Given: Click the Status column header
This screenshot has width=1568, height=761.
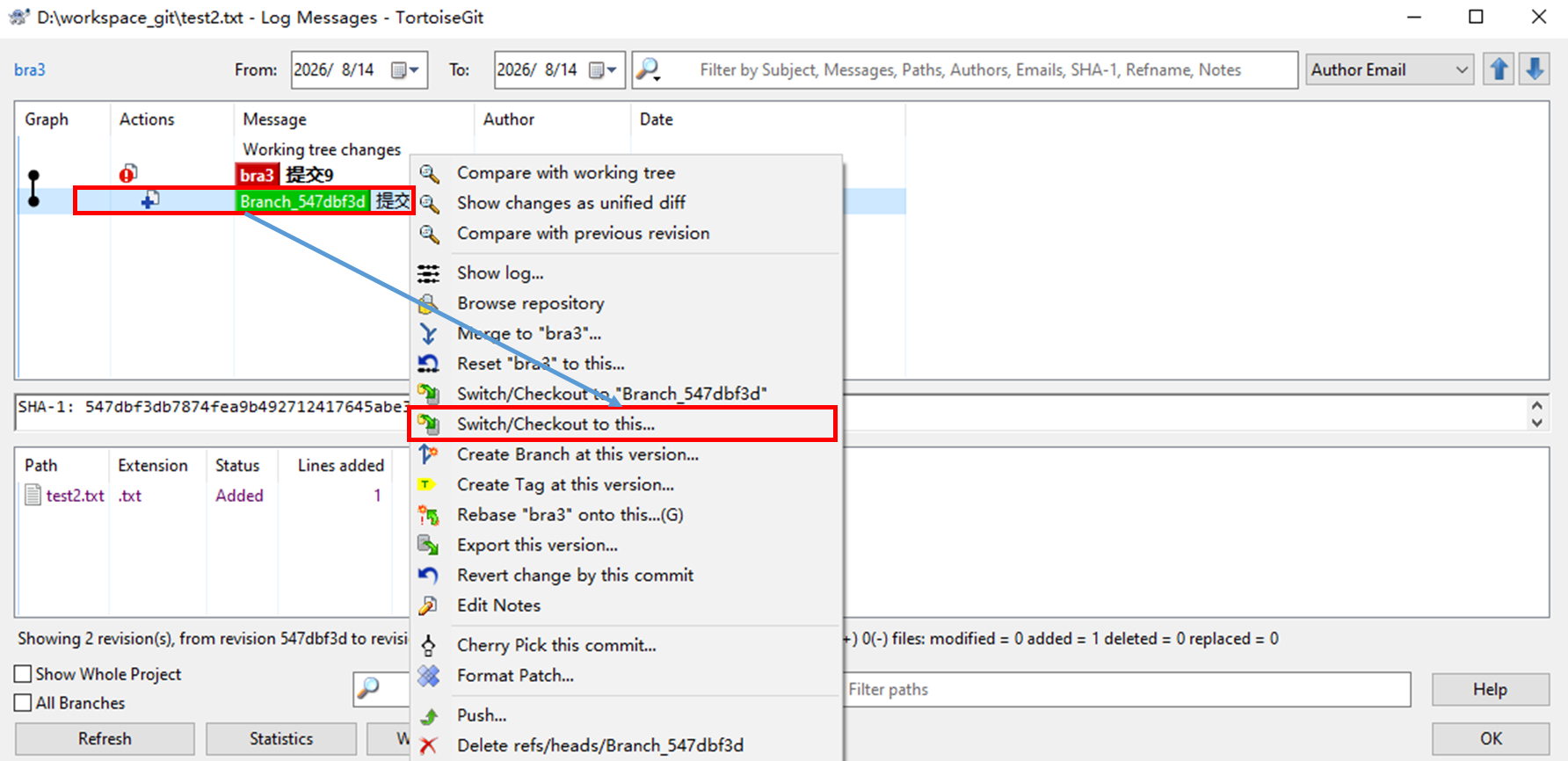Looking at the screenshot, I should tap(242, 466).
